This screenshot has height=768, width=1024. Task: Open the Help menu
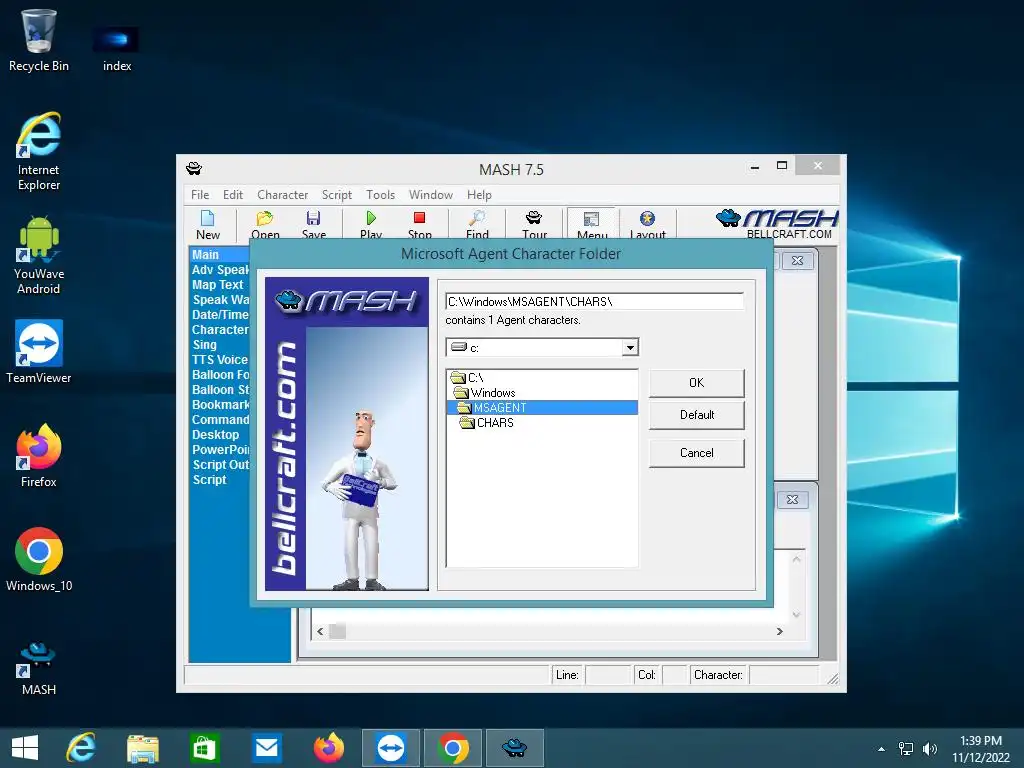(x=479, y=195)
